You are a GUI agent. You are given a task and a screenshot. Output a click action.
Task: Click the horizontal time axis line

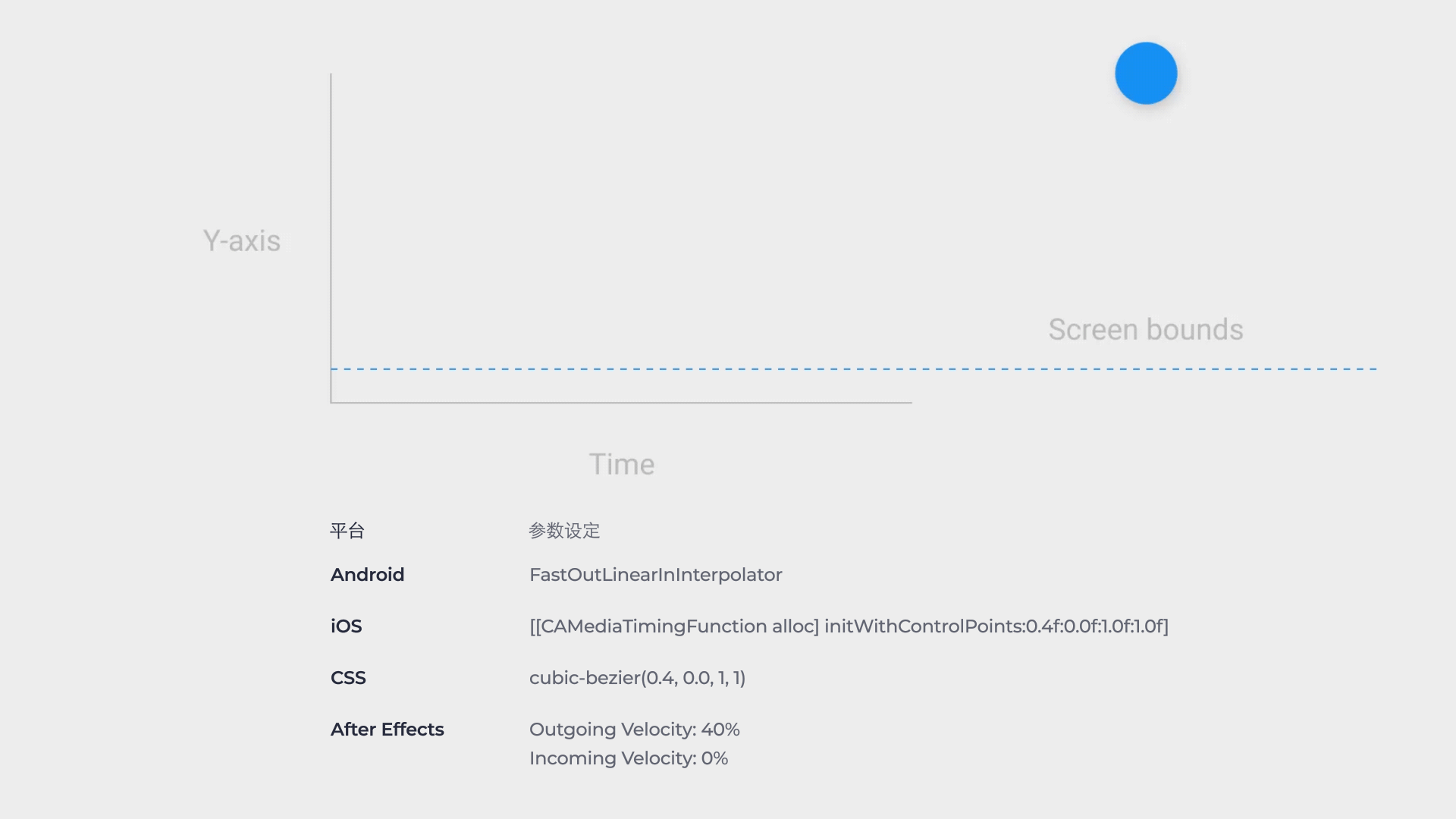[622, 403]
